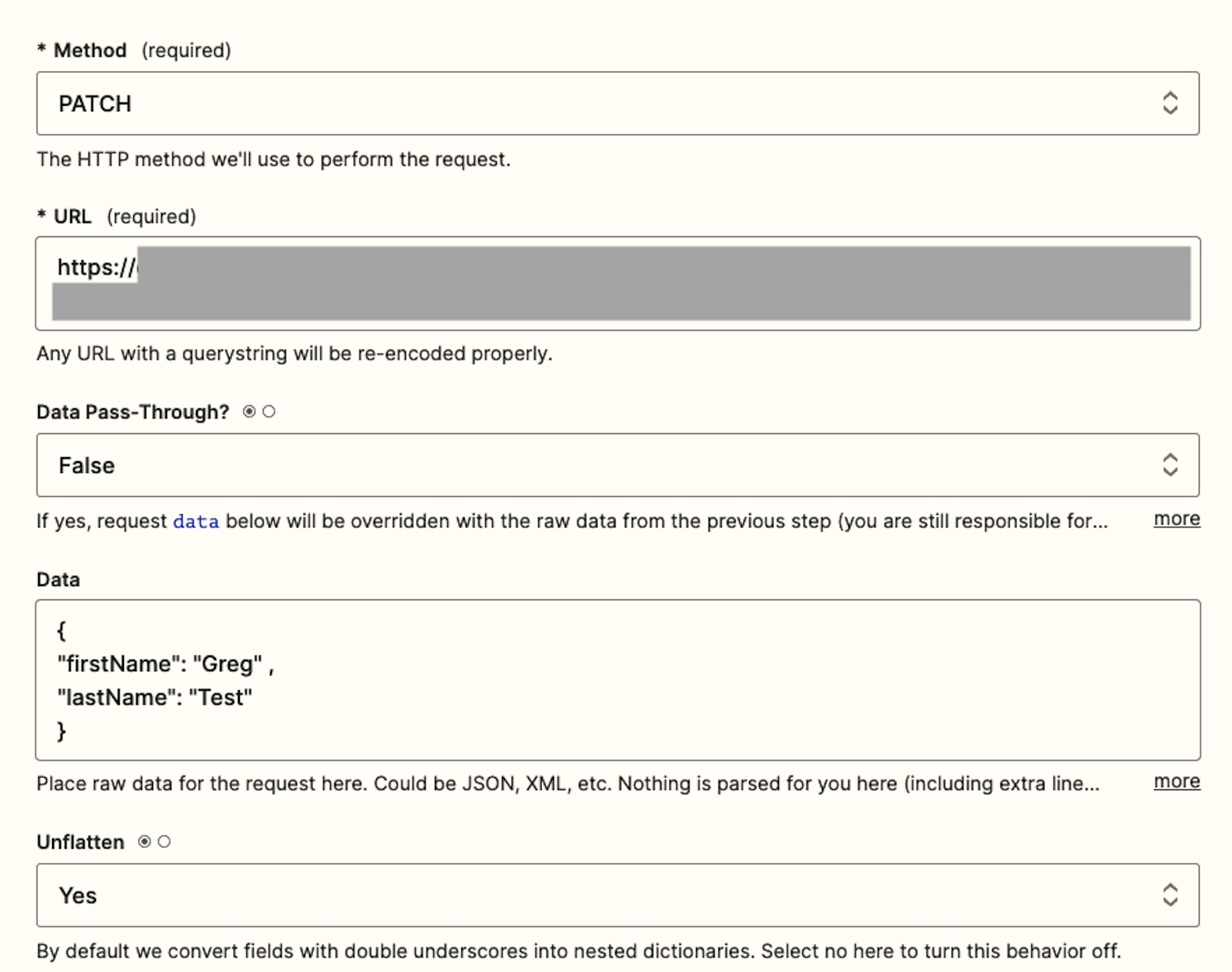Screen dimensions: 1232x972
Task: Click the chevron icon on the False dropdown
Action: (1169, 465)
